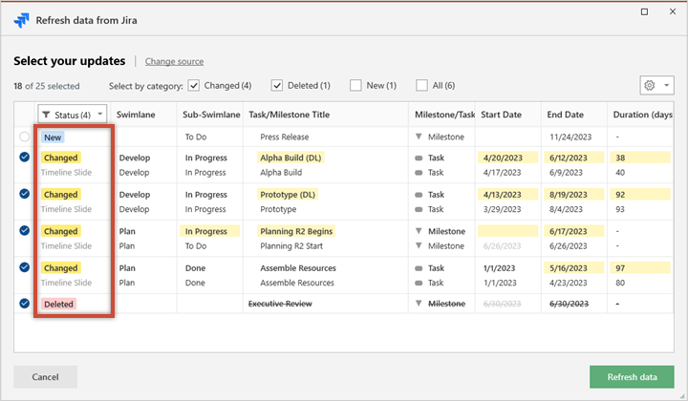Open the Status (4) filter dropdown
The image size is (688, 401).
point(72,115)
